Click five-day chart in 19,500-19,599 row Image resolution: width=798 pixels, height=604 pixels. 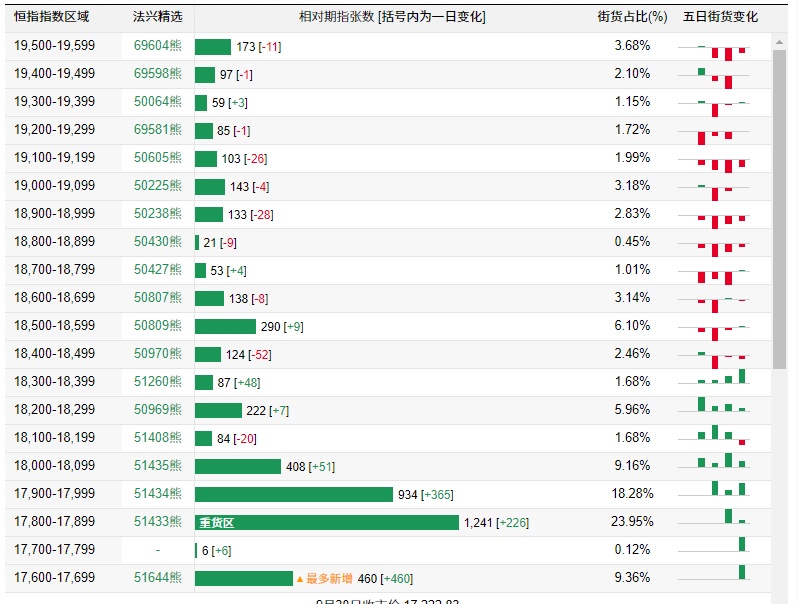click(x=714, y=51)
